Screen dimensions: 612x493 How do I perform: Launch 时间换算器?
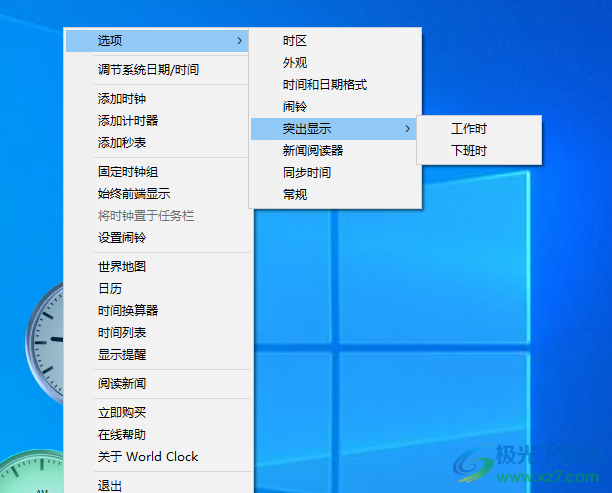(158, 310)
